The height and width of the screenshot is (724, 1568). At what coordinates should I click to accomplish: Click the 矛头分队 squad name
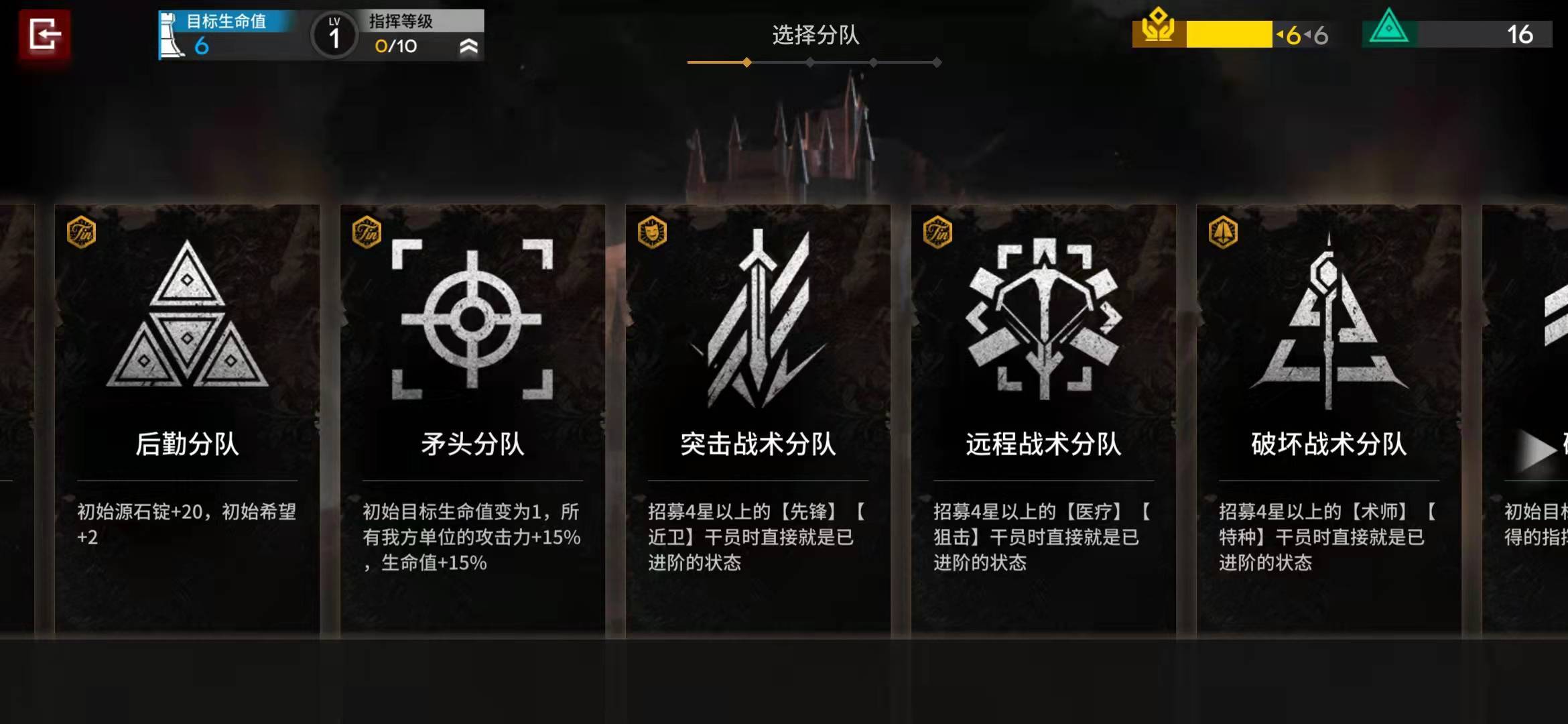click(x=472, y=444)
